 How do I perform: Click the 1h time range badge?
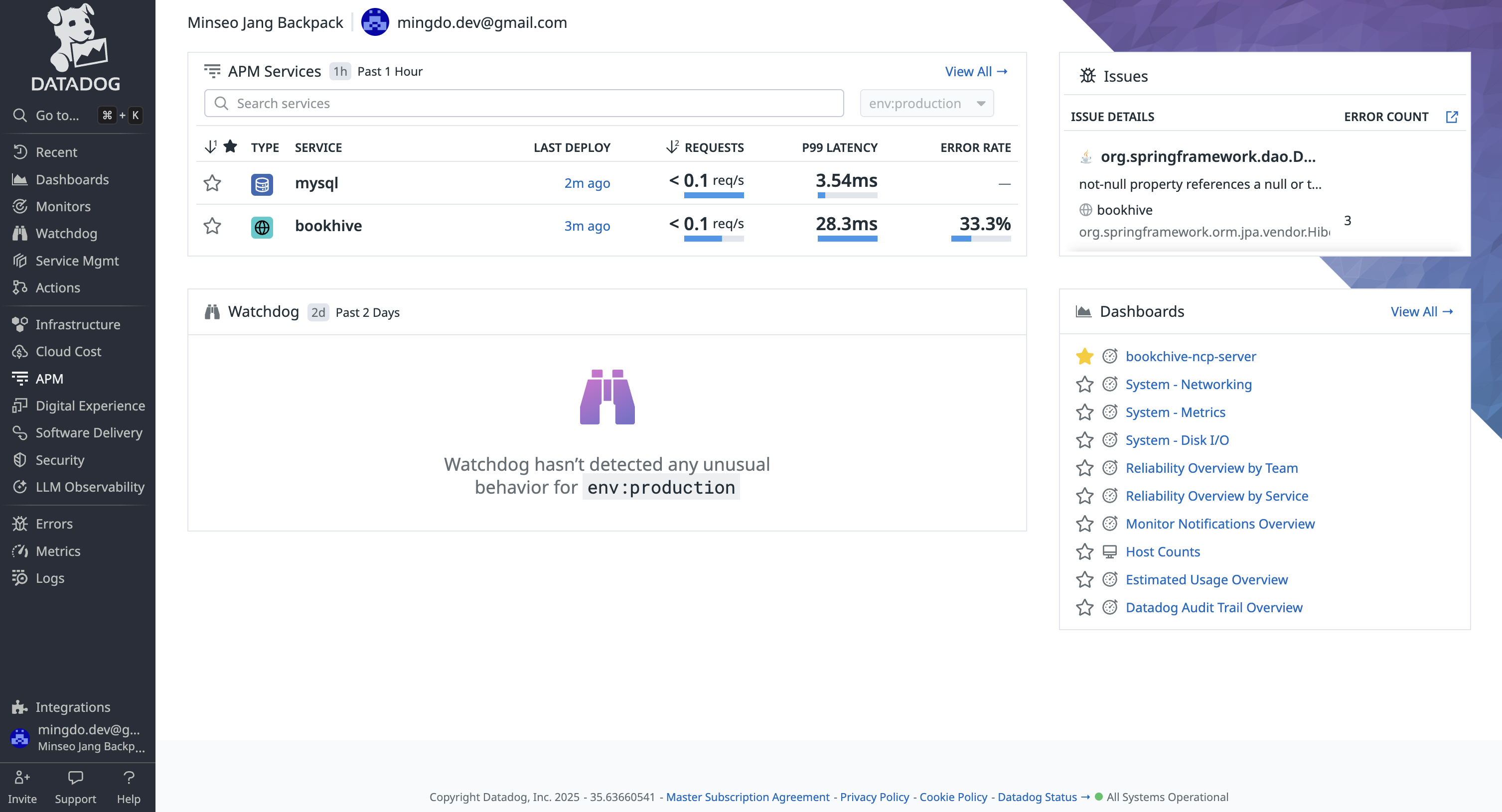[340, 71]
